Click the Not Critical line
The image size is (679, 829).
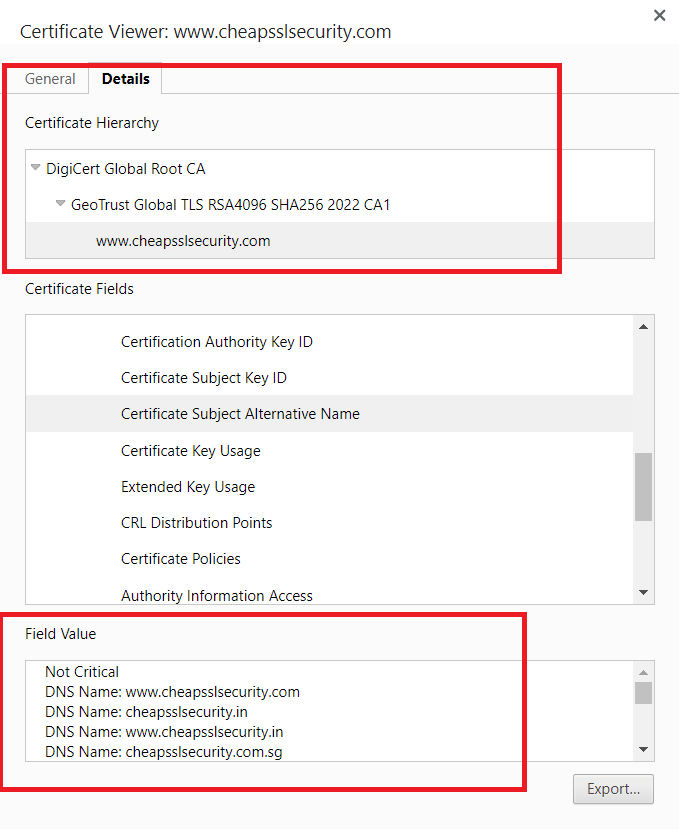82,672
